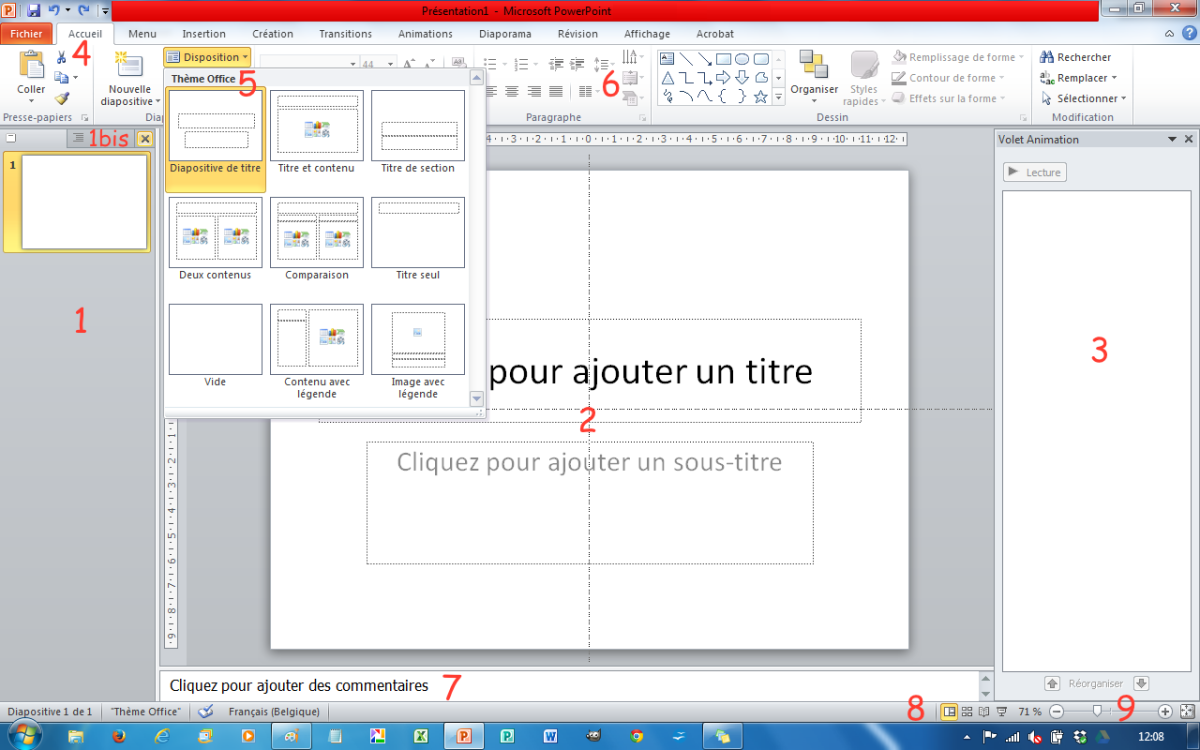Open Excel from the taskbar
The height and width of the screenshot is (750, 1200).
[421, 736]
